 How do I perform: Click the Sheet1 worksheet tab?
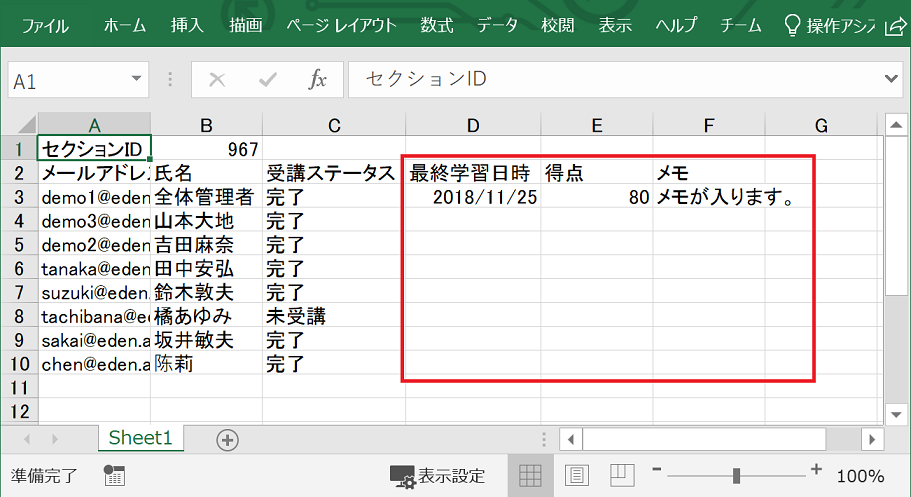point(141,438)
